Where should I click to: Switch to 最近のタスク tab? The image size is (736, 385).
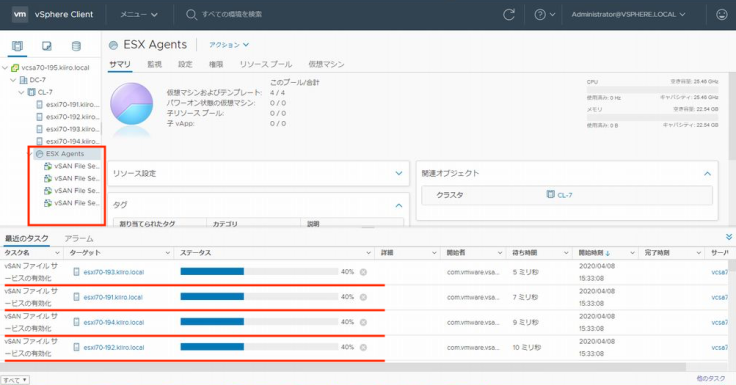27,239
